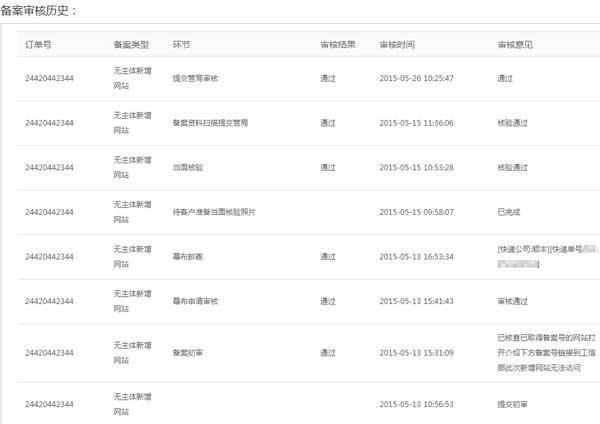Select the 待客户准备当面核验照片 step
The image size is (600, 424).
click(214, 212)
